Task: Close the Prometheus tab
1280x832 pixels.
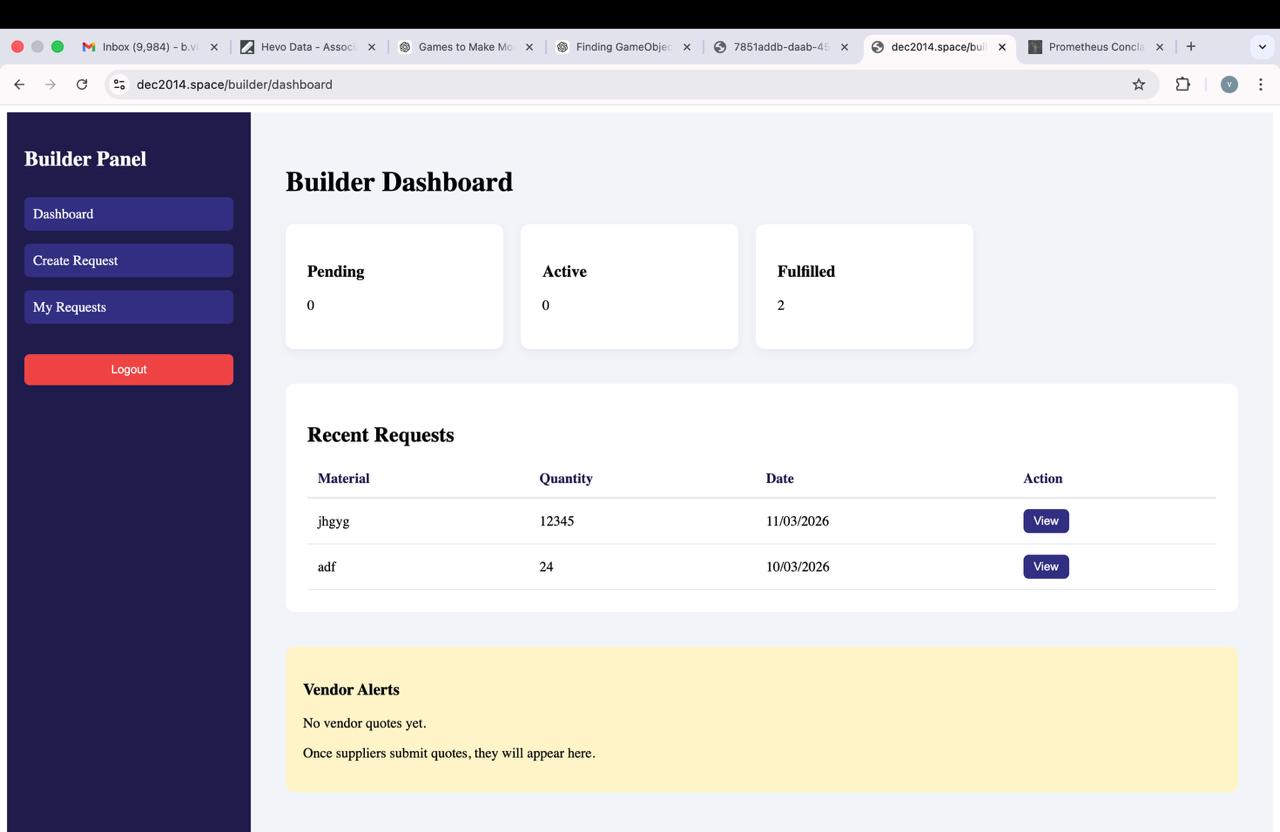Action: 1159,47
